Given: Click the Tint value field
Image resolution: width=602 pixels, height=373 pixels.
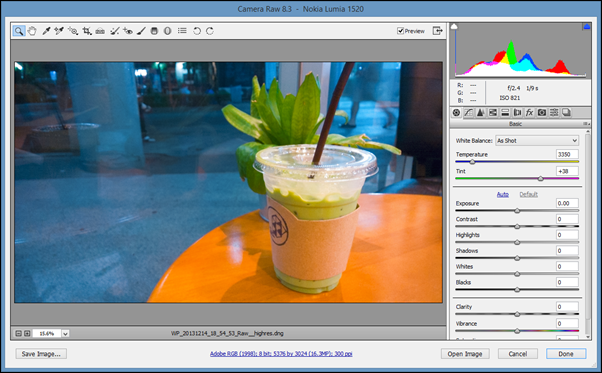Looking at the screenshot, I should click(x=567, y=171).
